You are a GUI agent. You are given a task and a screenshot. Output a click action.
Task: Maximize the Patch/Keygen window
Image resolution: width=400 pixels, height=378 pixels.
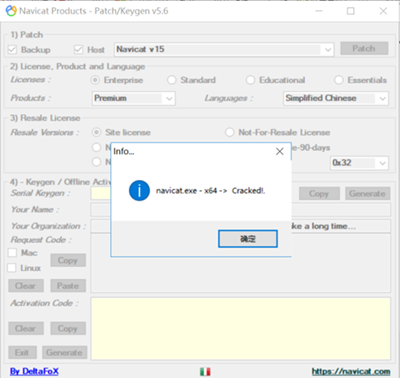(351, 11)
